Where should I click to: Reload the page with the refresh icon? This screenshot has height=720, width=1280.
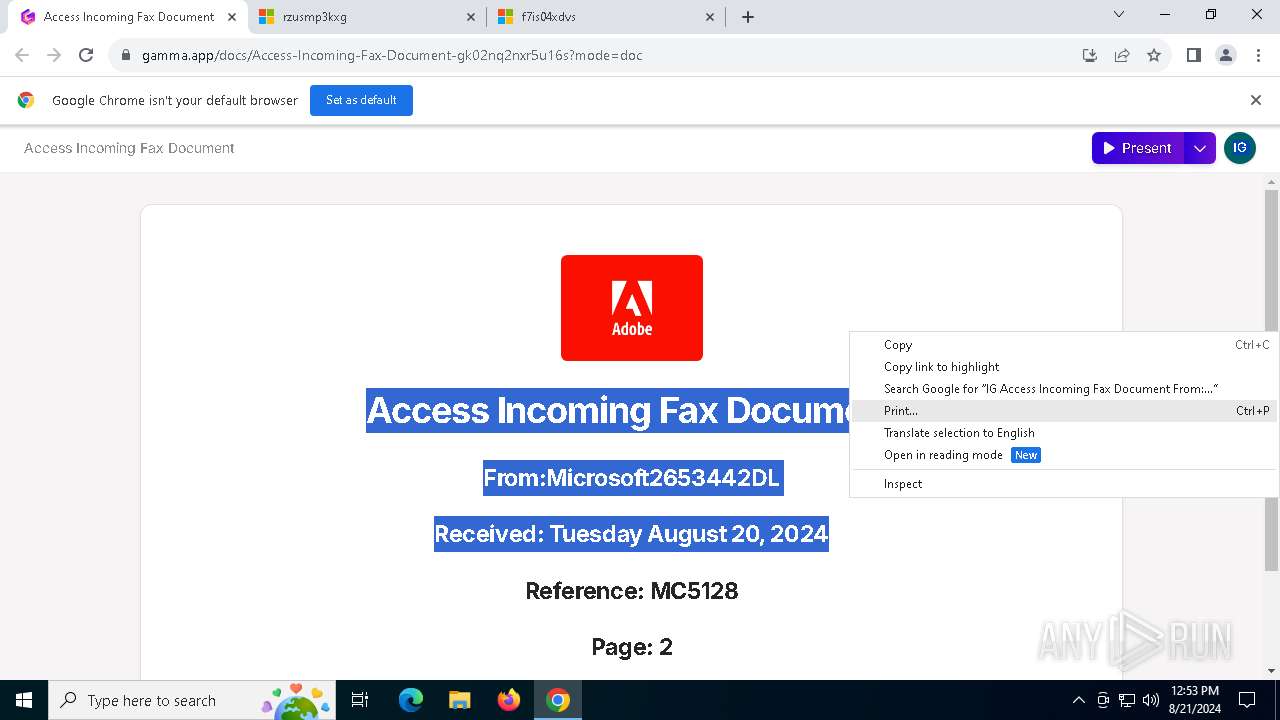pyautogui.click(x=86, y=55)
